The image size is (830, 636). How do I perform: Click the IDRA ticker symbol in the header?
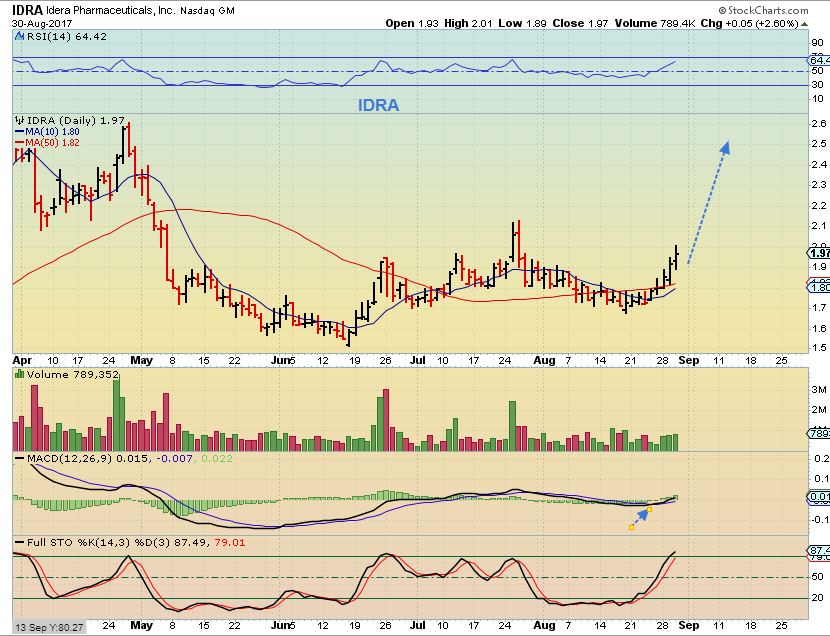pos(27,10)
